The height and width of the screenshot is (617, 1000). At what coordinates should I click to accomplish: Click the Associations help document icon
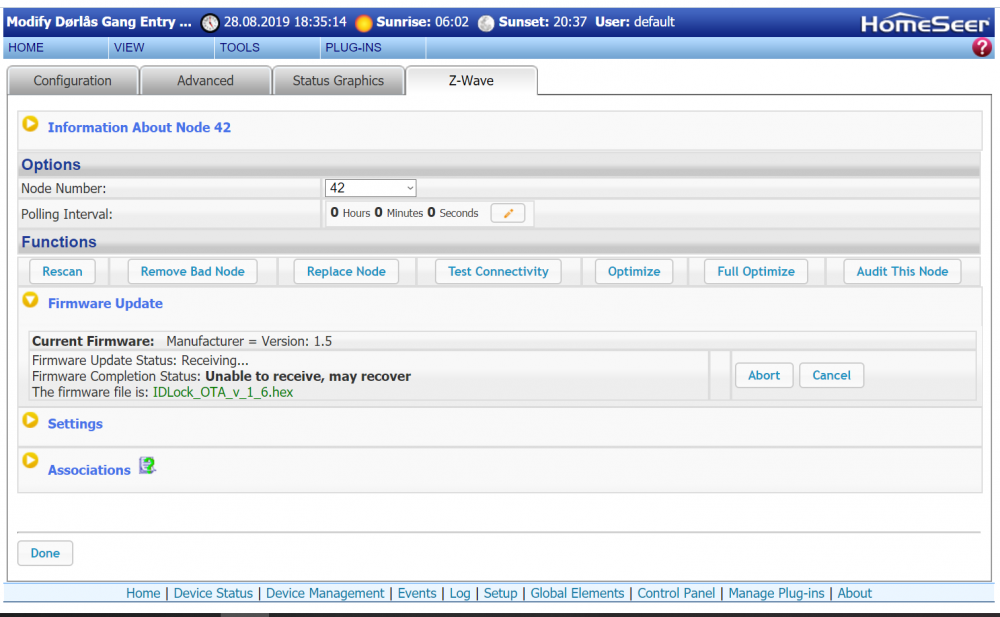coord(147,465)
